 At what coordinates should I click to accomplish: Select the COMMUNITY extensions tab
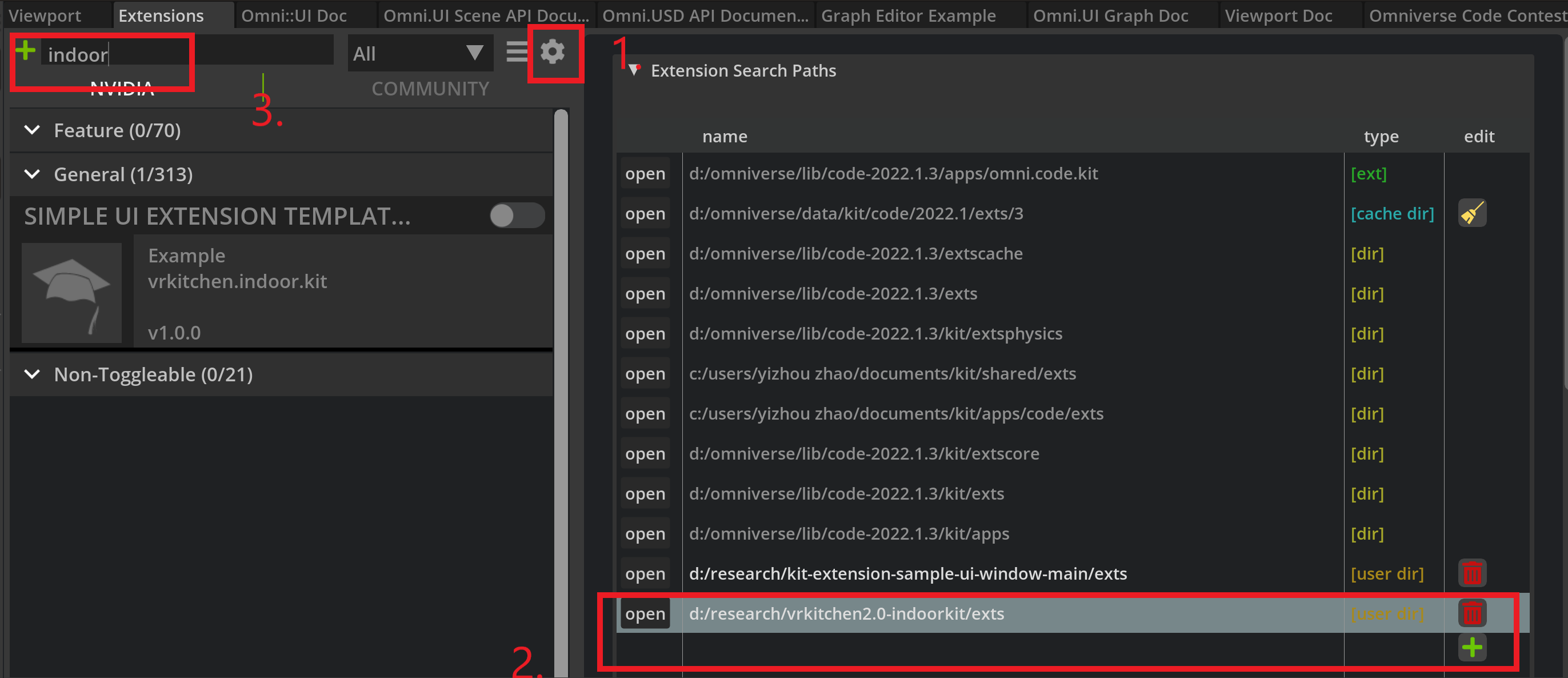click(x=430, y=89)
